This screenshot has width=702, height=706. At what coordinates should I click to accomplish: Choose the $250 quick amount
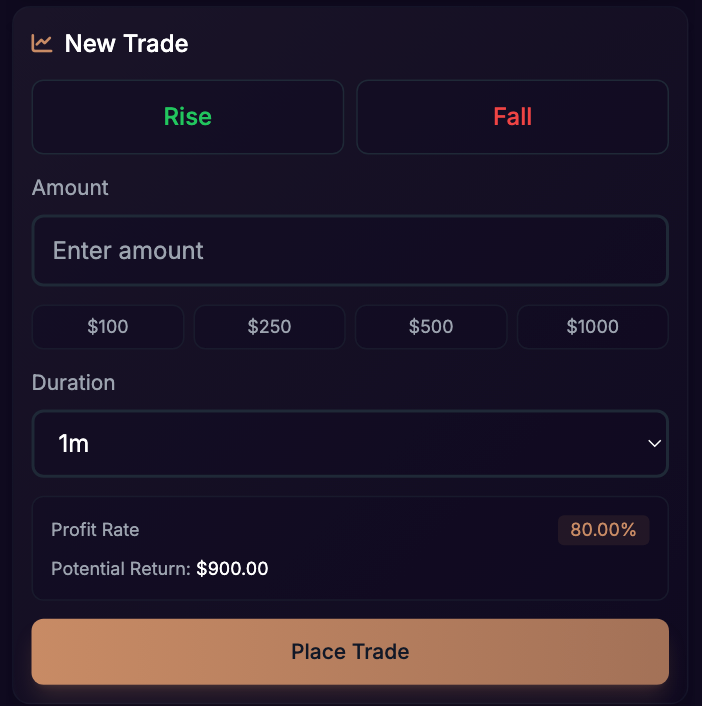(269, 326)
